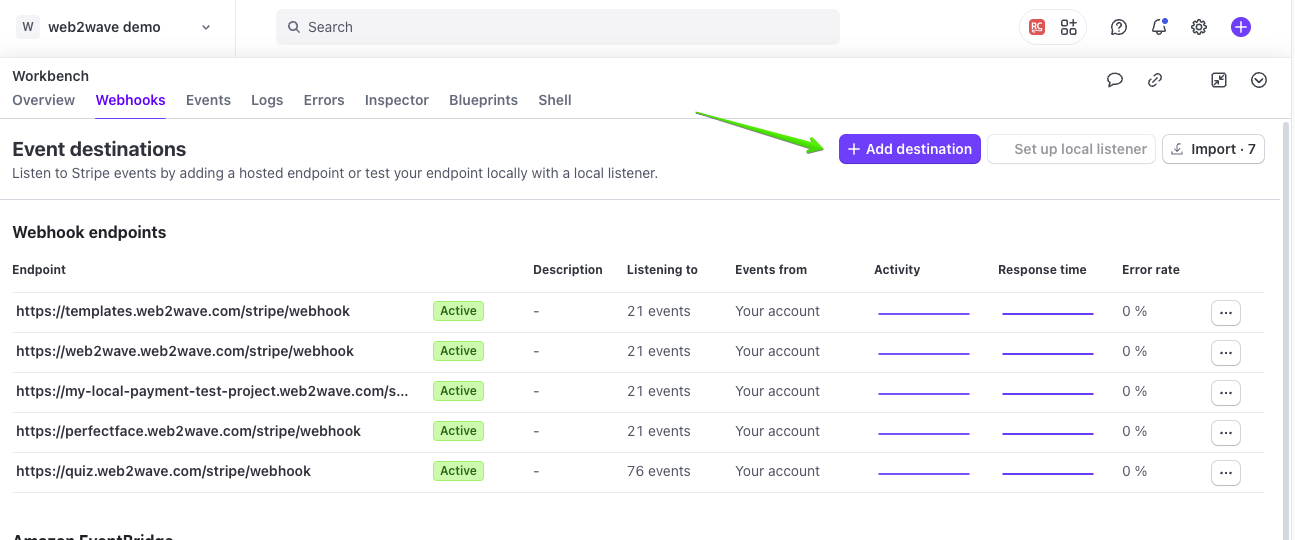
Task: Open more menu for my-local-payment-test-project row
Action: [x=1226, y=393]
